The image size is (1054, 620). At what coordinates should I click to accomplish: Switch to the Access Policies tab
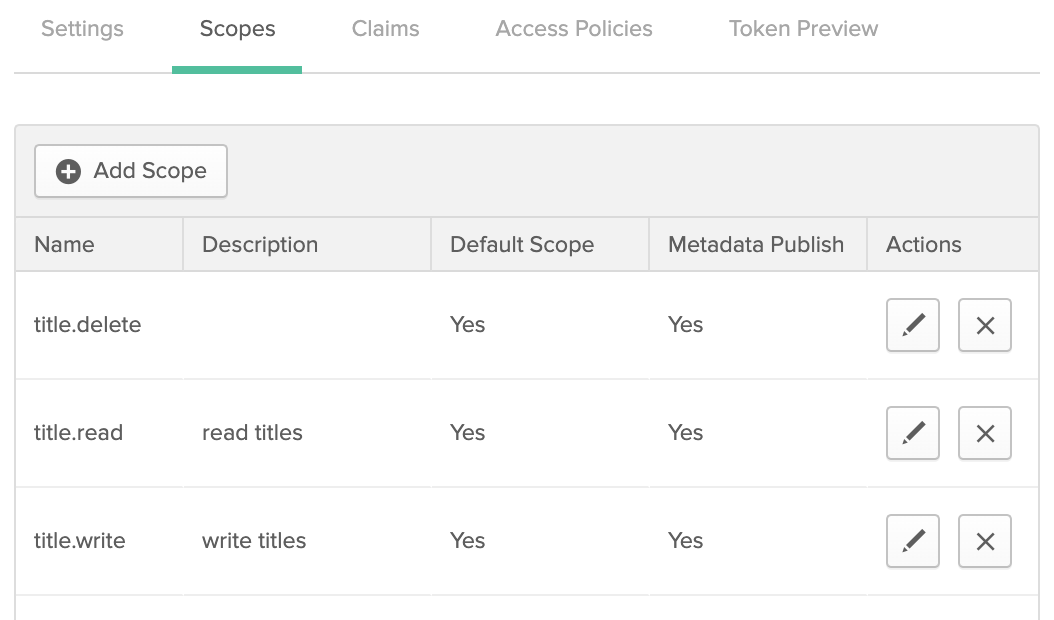coord(573,29)
